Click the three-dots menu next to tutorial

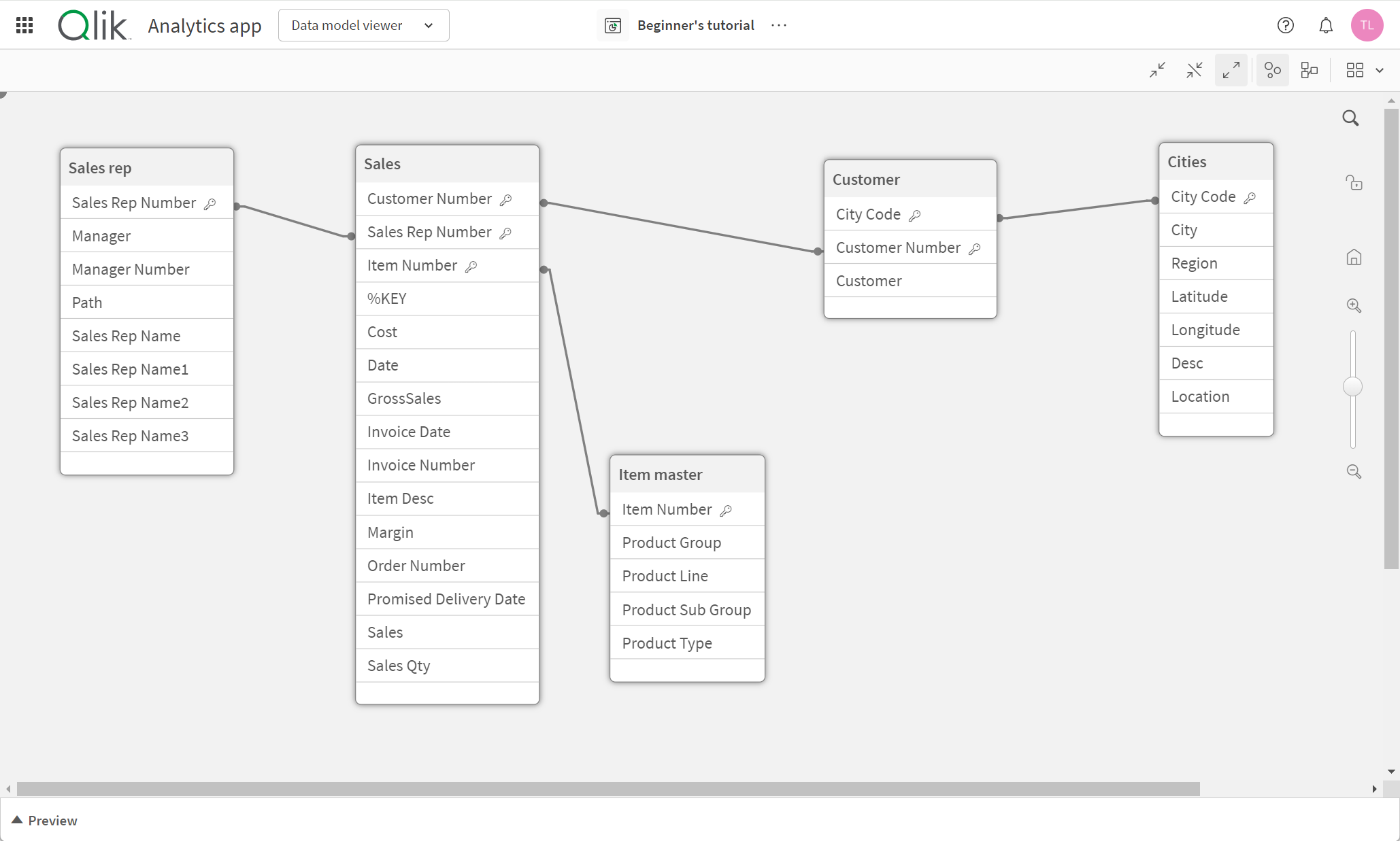pyautogui.click(x=781, y=25)
